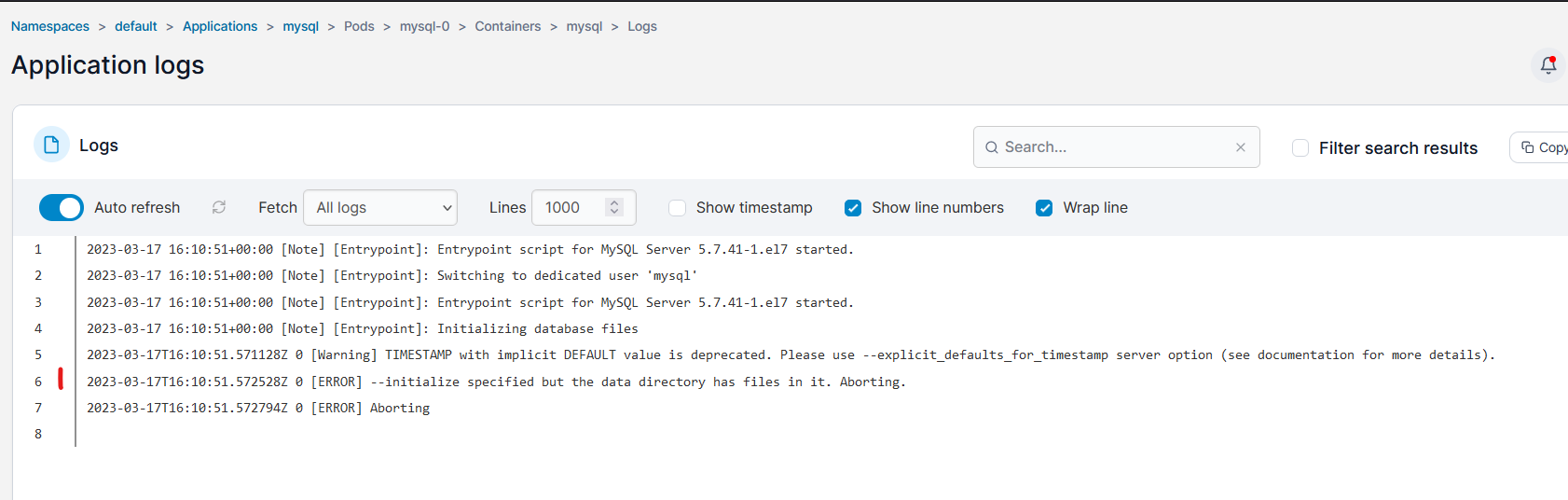Enable Filter search results checkbox
The width and height of the screenshot is (1568, 500).
click(1300, 148)
